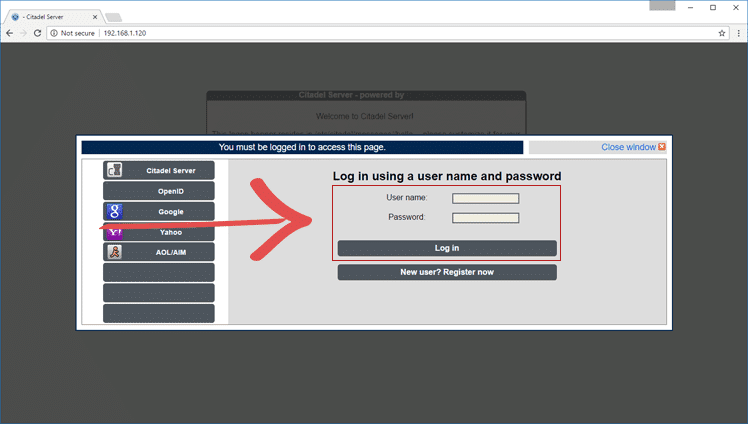Go back using the browser back arrow

pyautogui.click(x=10, y=33)
